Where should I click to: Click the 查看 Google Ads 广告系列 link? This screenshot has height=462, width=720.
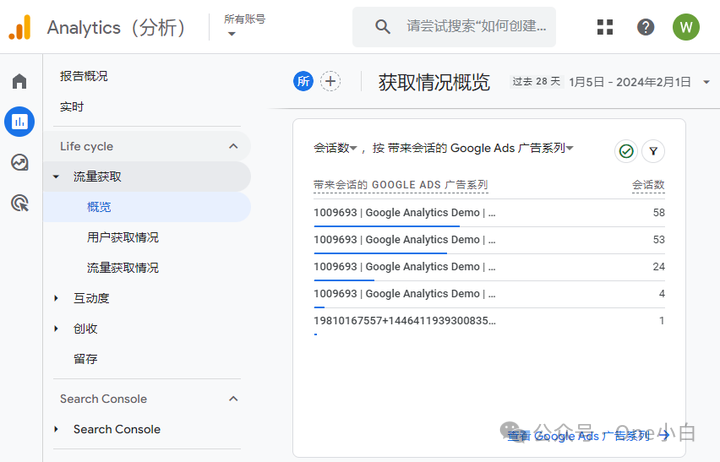point(579,435)
